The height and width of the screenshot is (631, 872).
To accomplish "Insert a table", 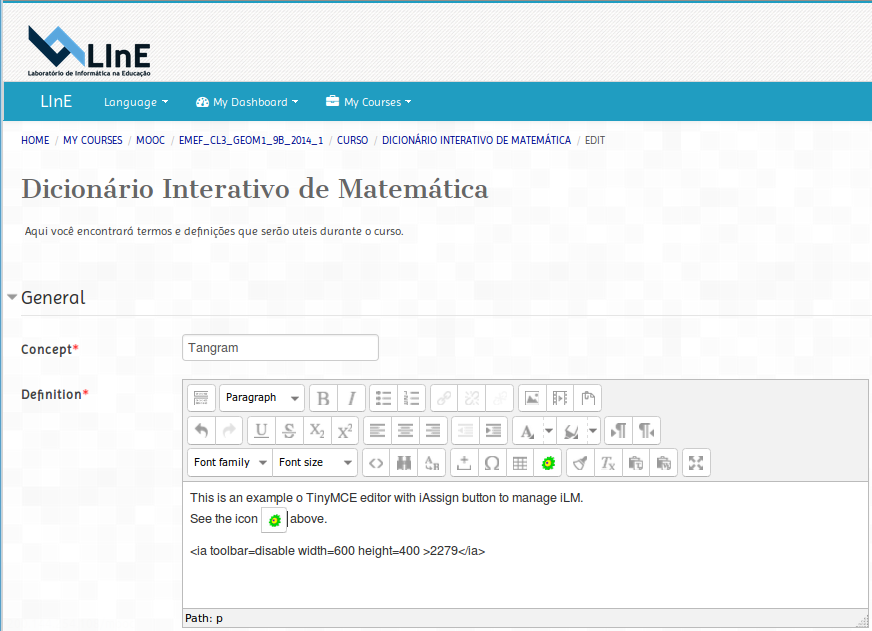I will pyautogui.click(x=520, y=463).
